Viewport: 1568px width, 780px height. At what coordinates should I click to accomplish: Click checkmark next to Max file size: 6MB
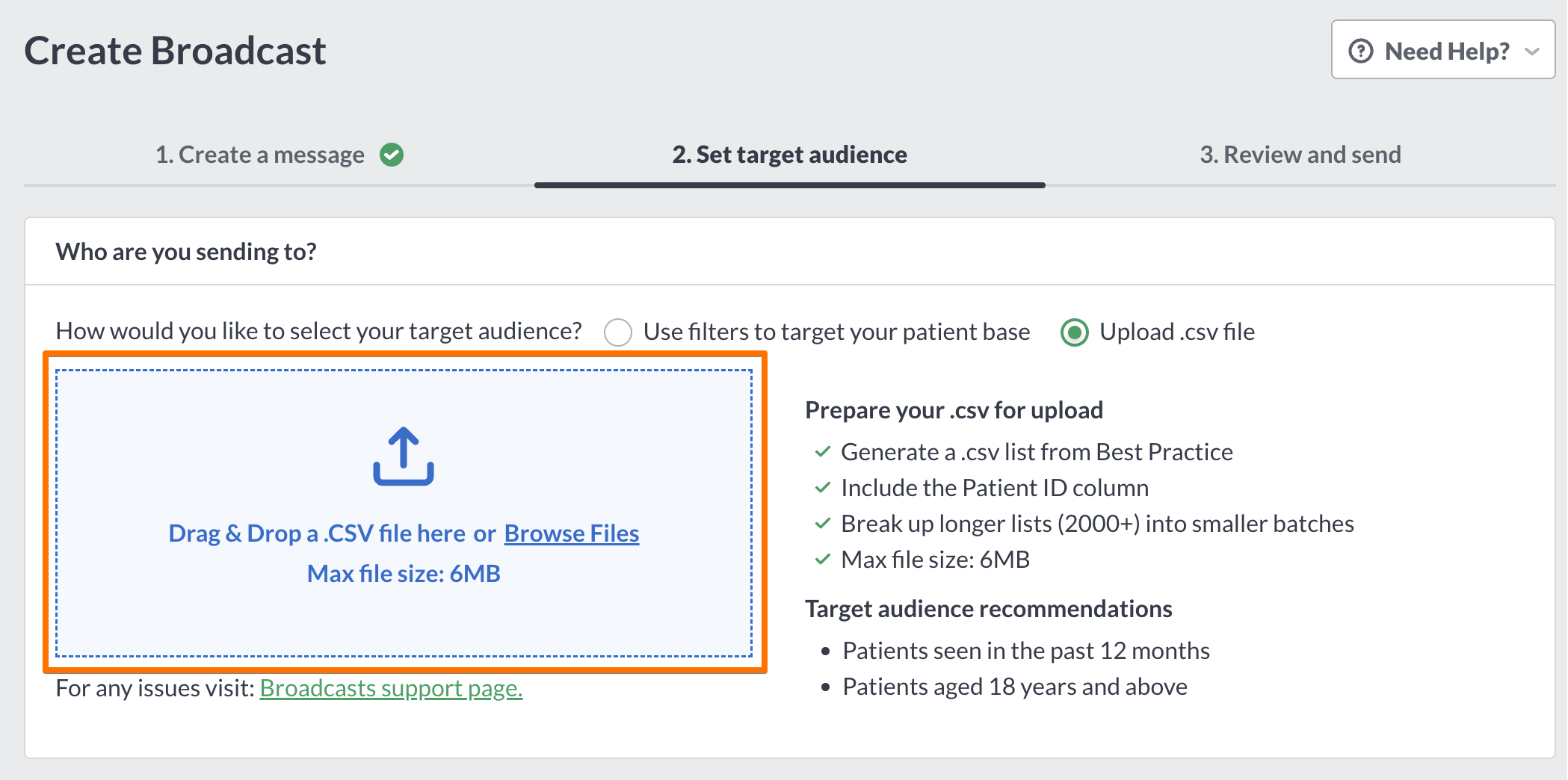pos(822,560)
